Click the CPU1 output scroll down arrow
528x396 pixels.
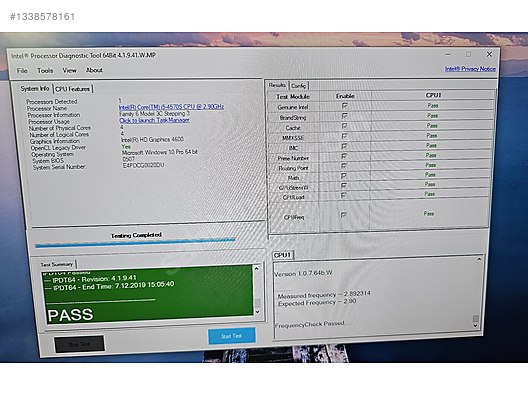tap(475, 326)
